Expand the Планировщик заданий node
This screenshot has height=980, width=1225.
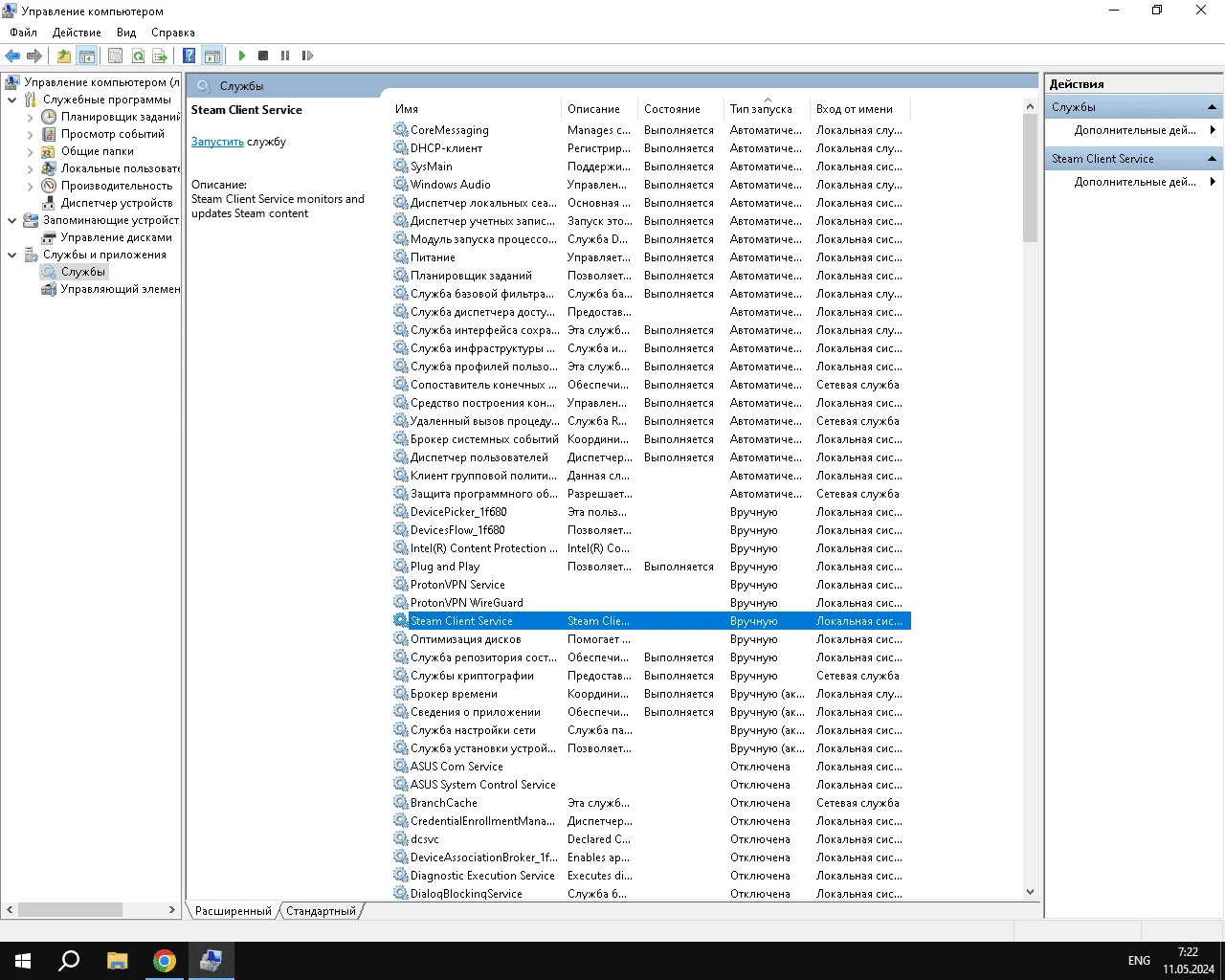coord(31,117)
